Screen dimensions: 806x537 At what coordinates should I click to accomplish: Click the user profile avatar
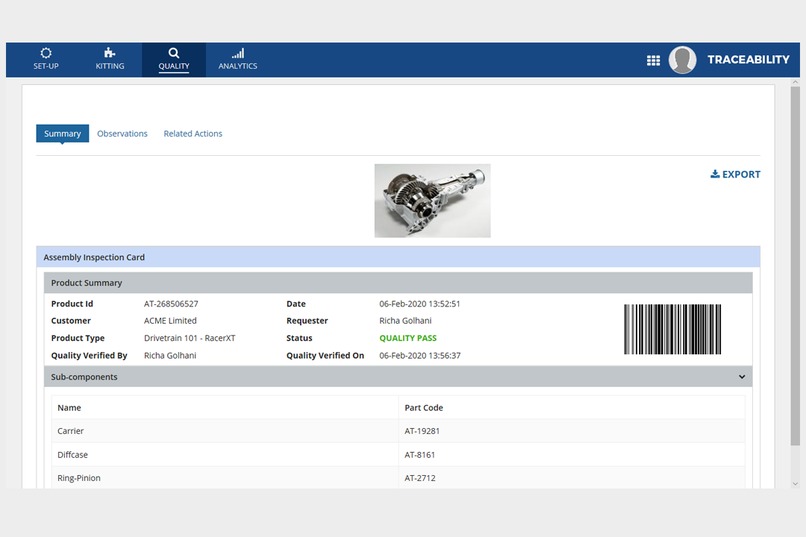coord(682,60)
